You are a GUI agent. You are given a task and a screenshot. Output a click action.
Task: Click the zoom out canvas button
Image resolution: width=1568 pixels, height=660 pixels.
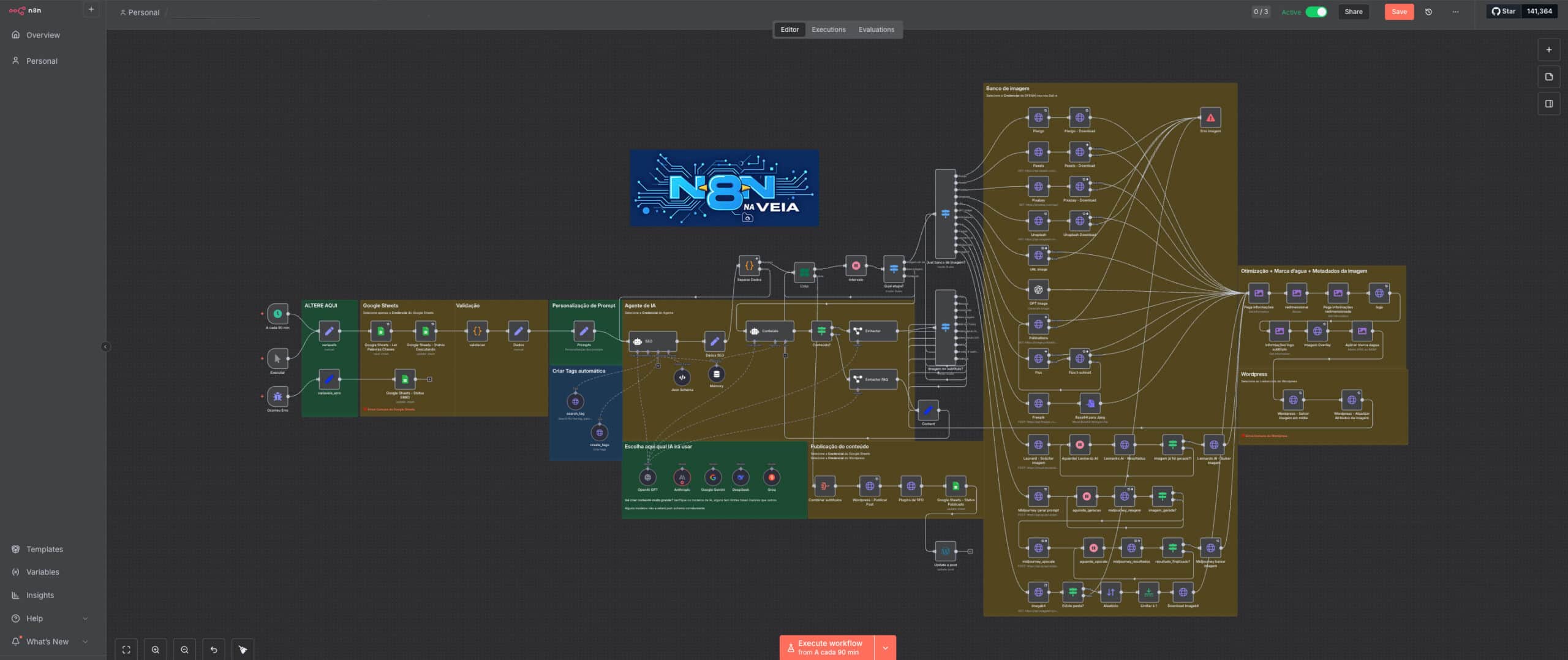pos(184,650)
